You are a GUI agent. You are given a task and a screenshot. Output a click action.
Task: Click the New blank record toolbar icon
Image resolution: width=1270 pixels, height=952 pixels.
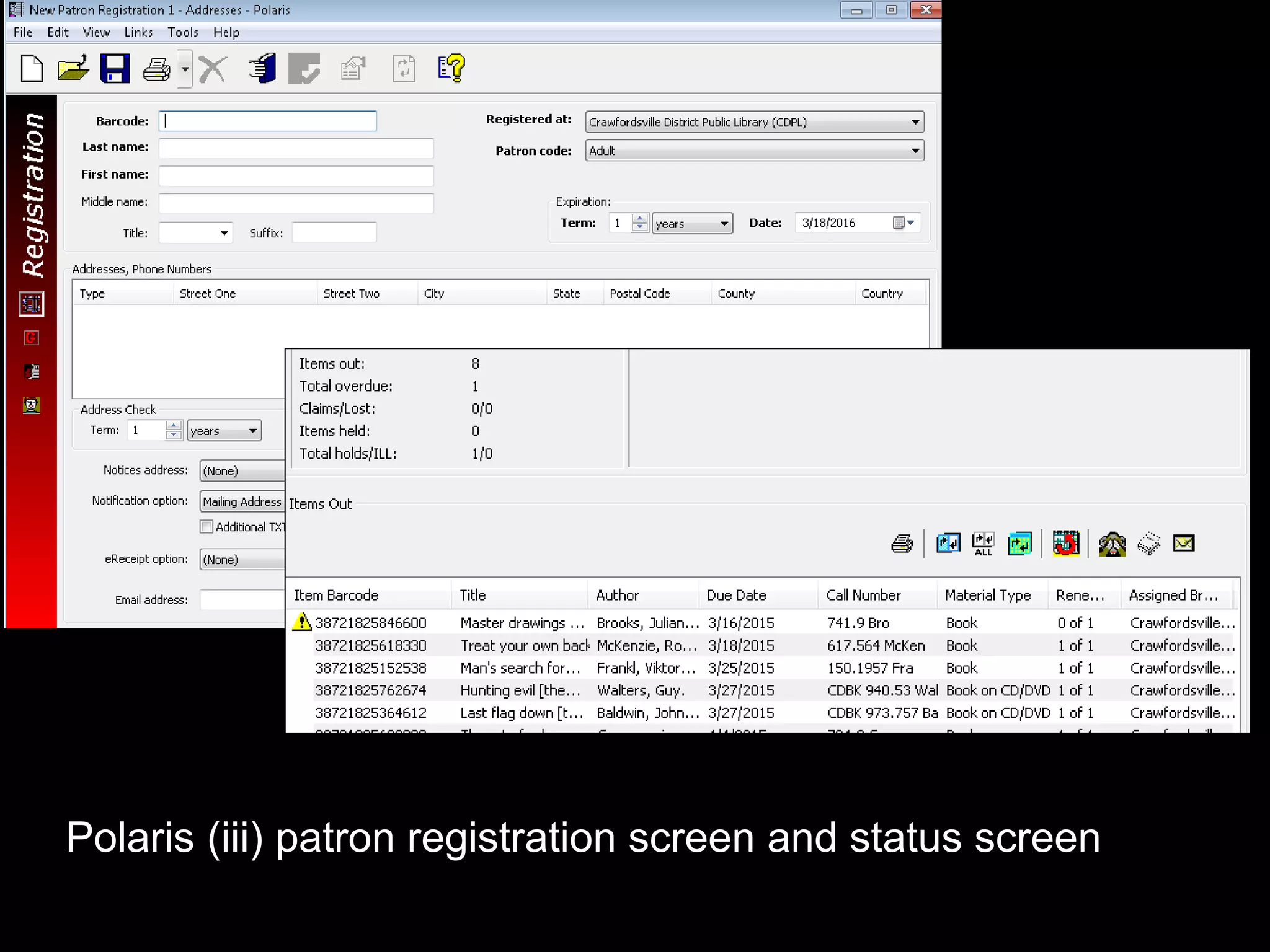32,68
